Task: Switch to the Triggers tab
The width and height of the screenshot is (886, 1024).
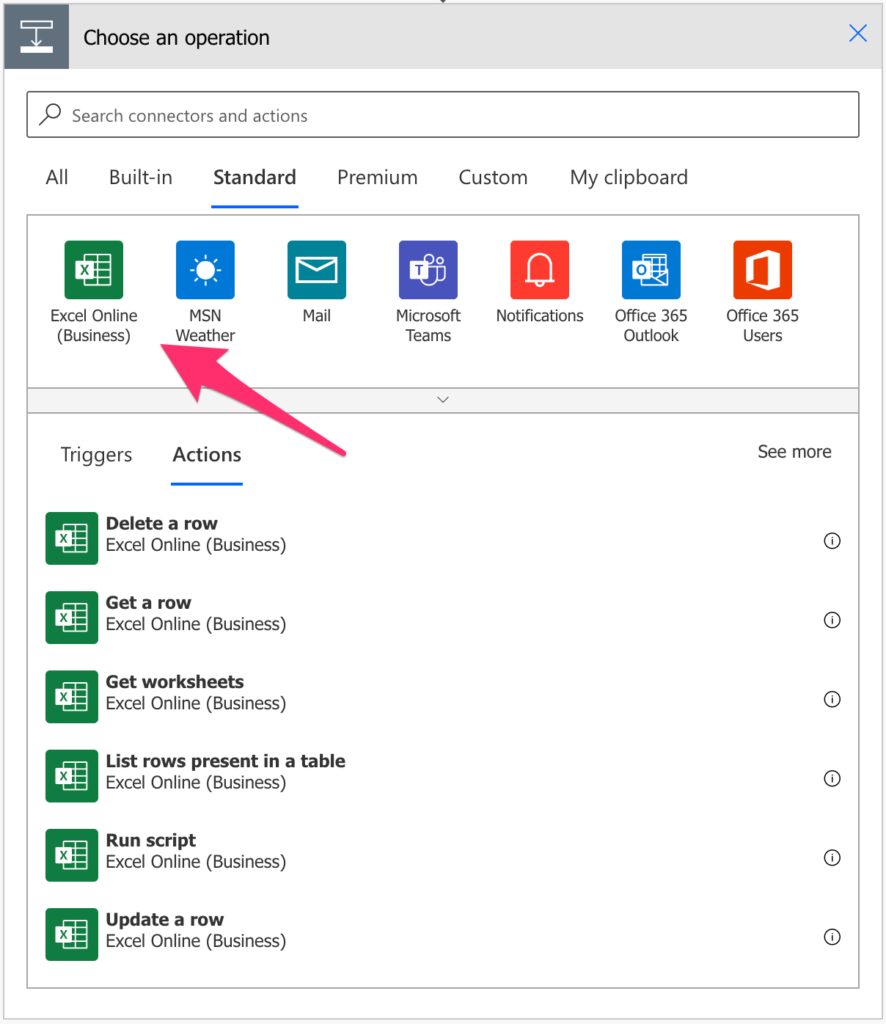Action: [95, 455]
